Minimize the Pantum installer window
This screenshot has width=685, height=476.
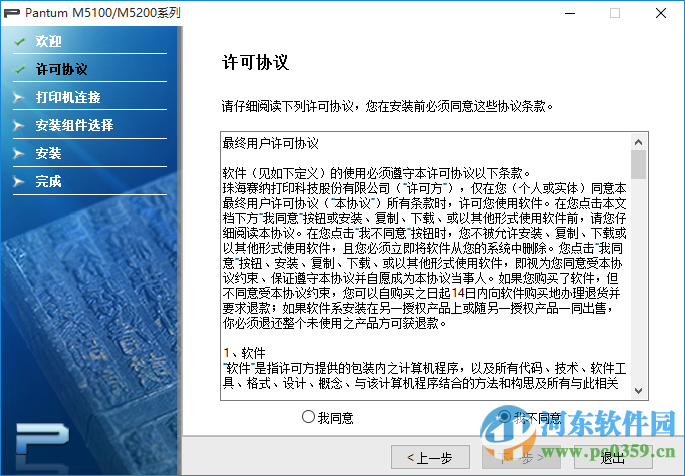click(x=570, y=13)
